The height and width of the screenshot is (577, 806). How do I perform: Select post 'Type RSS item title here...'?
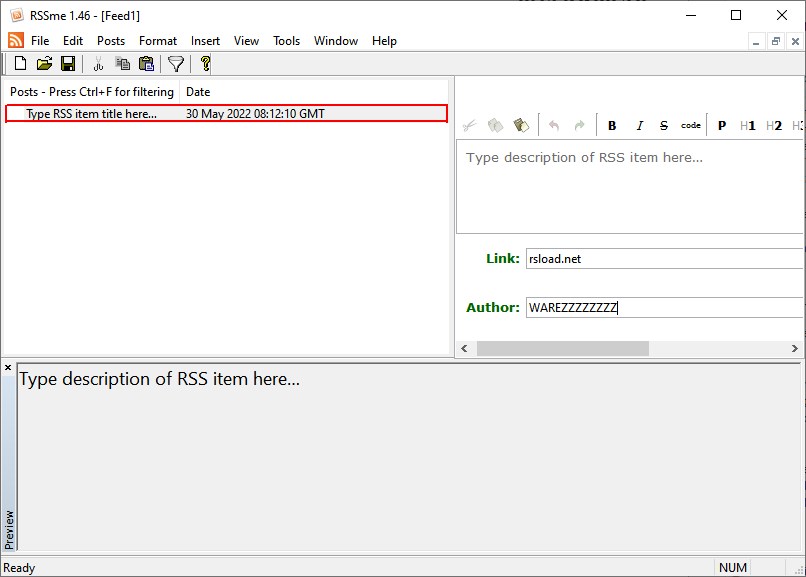(91, 114)
